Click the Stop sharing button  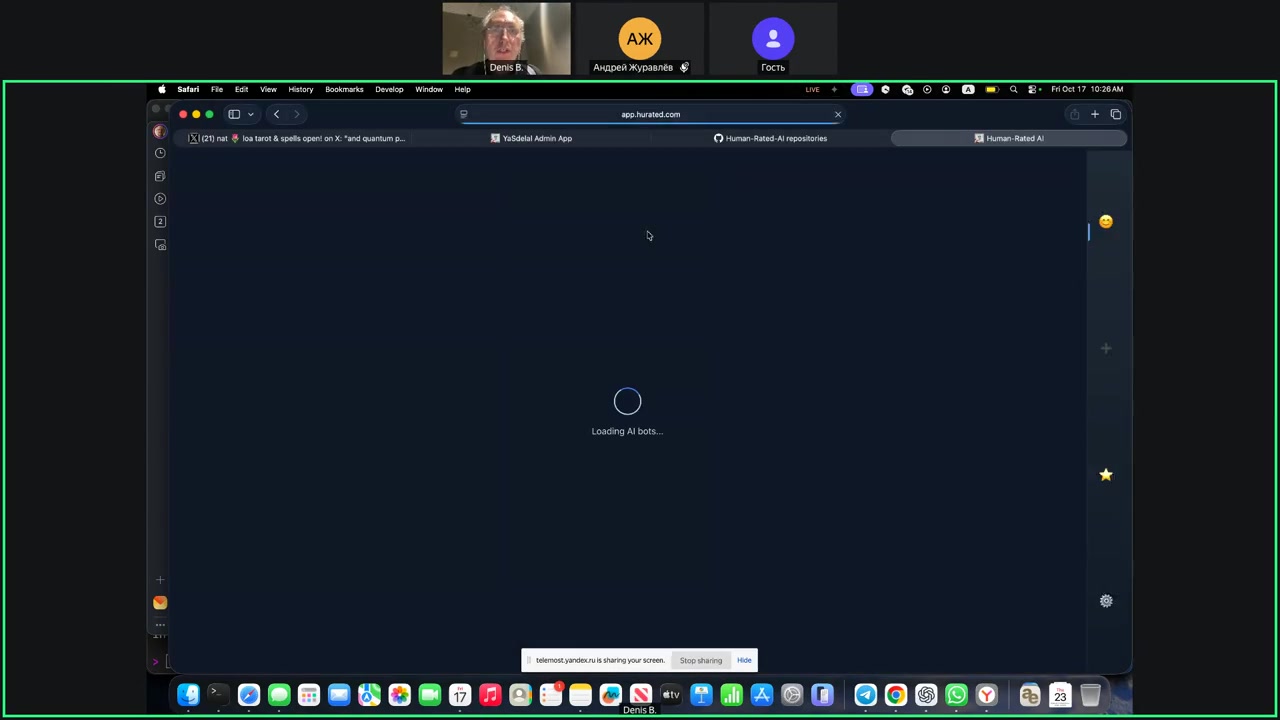(700, 660)
